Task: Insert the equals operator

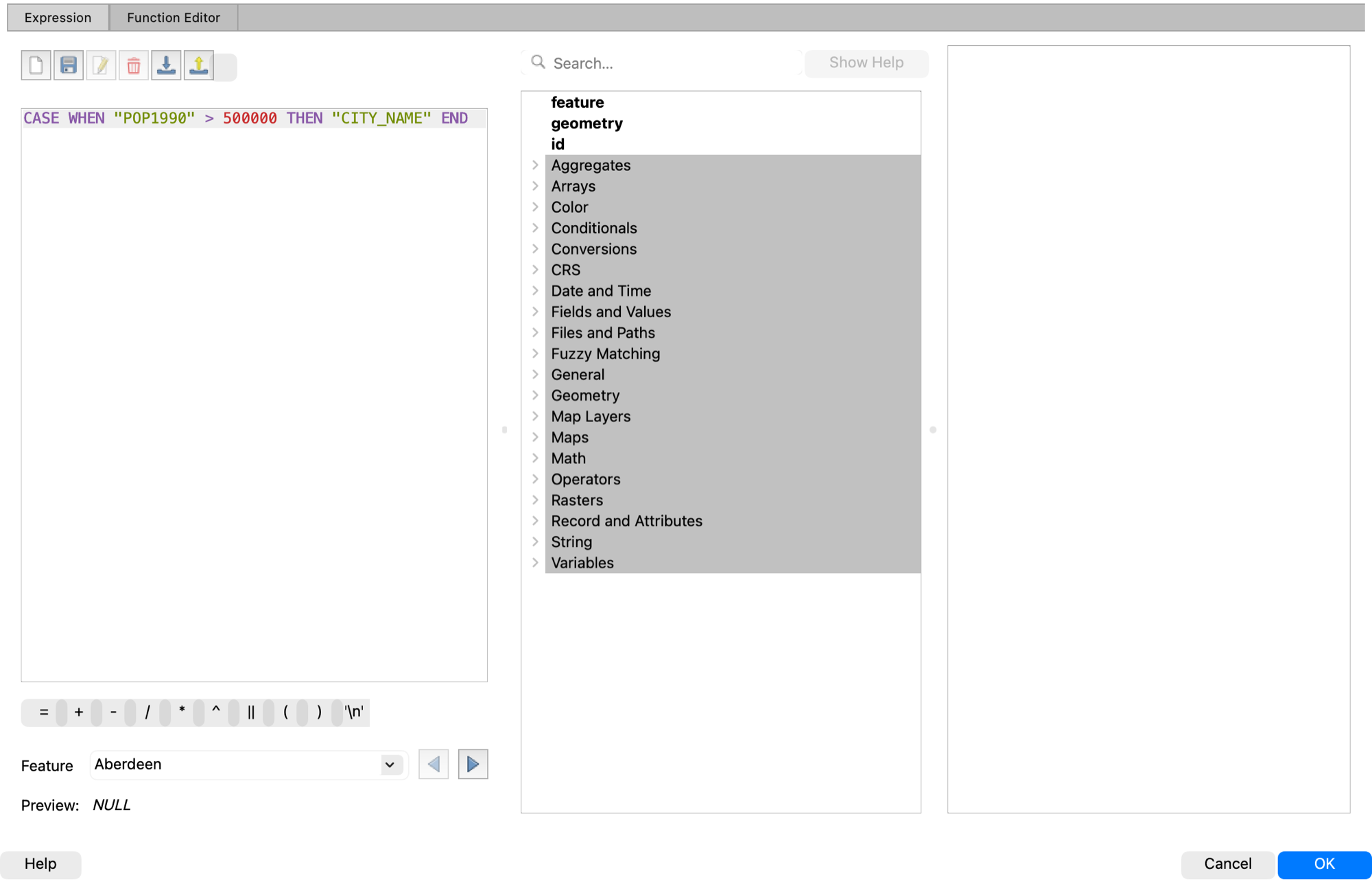Action: coord(44,712)
